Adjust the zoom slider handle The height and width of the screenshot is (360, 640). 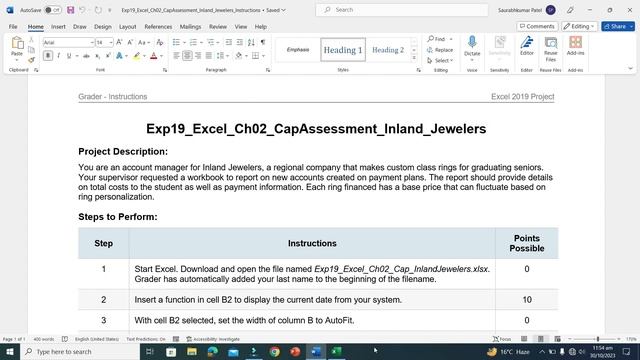coord(598,339)
